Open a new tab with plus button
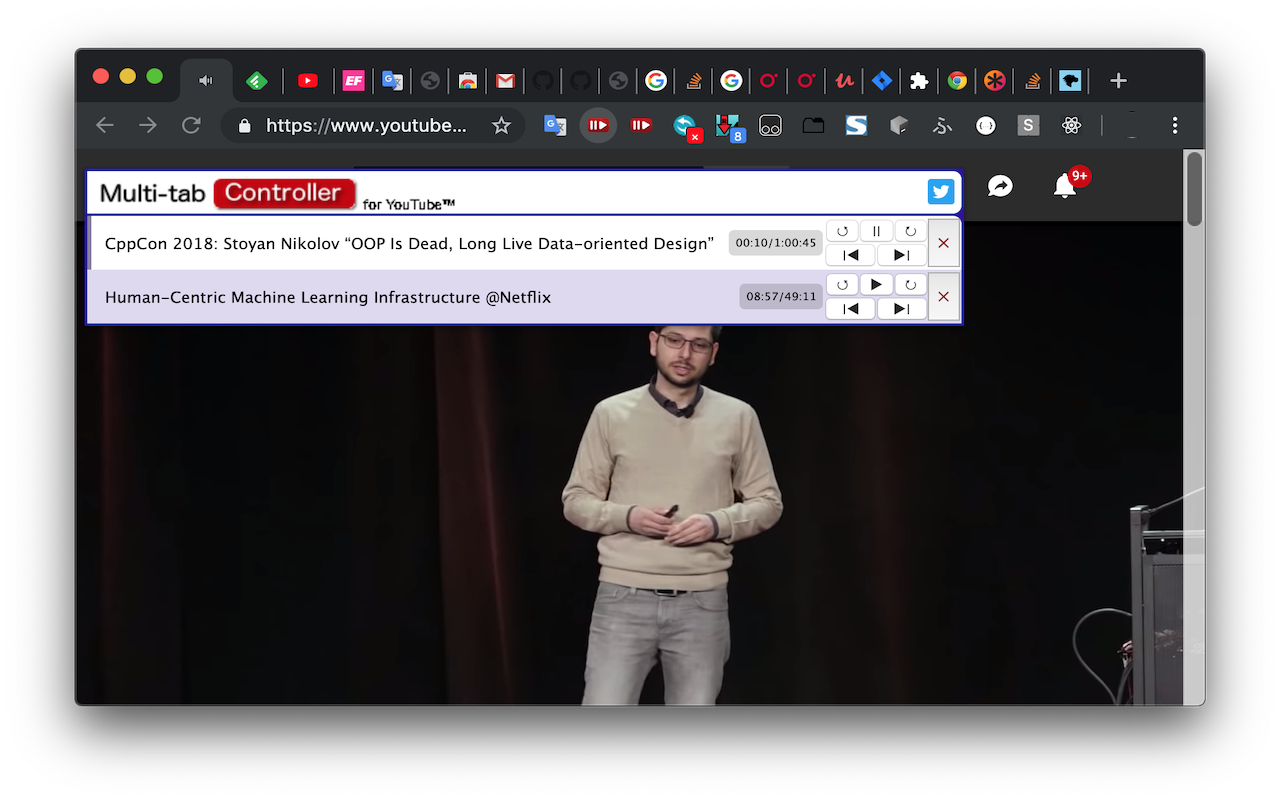 tap(1118, 81)
